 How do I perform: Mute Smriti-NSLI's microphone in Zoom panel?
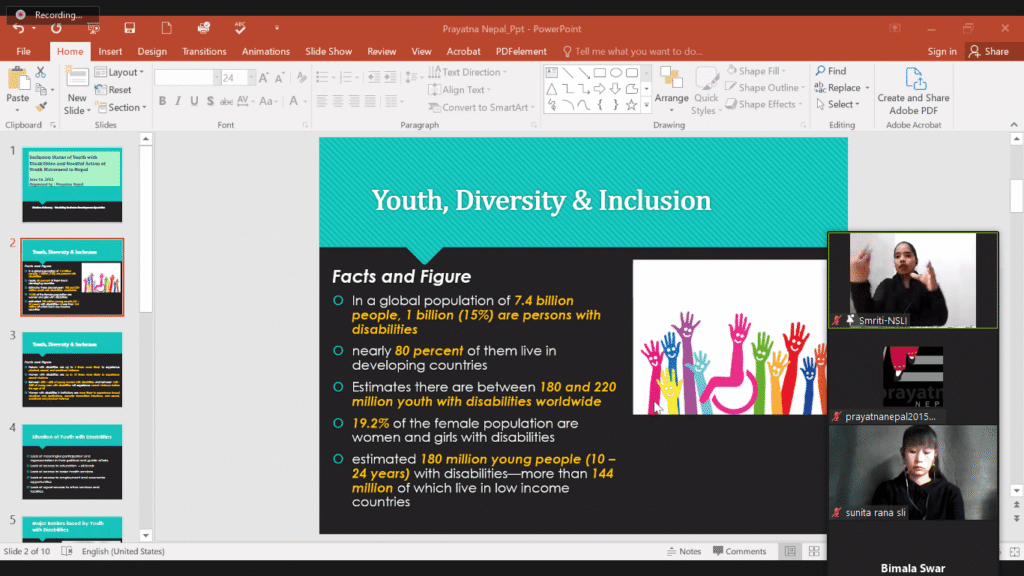pyautogui.click(x=837, y=320)
